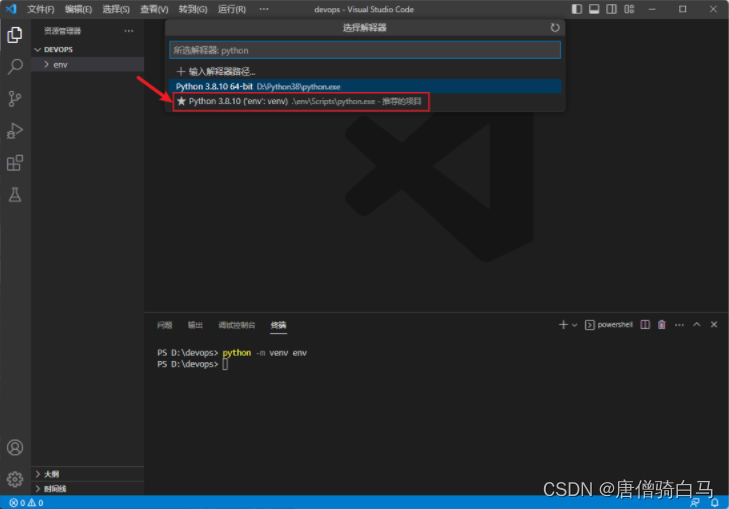Maximize the panel with chevron up

(696, 324)
